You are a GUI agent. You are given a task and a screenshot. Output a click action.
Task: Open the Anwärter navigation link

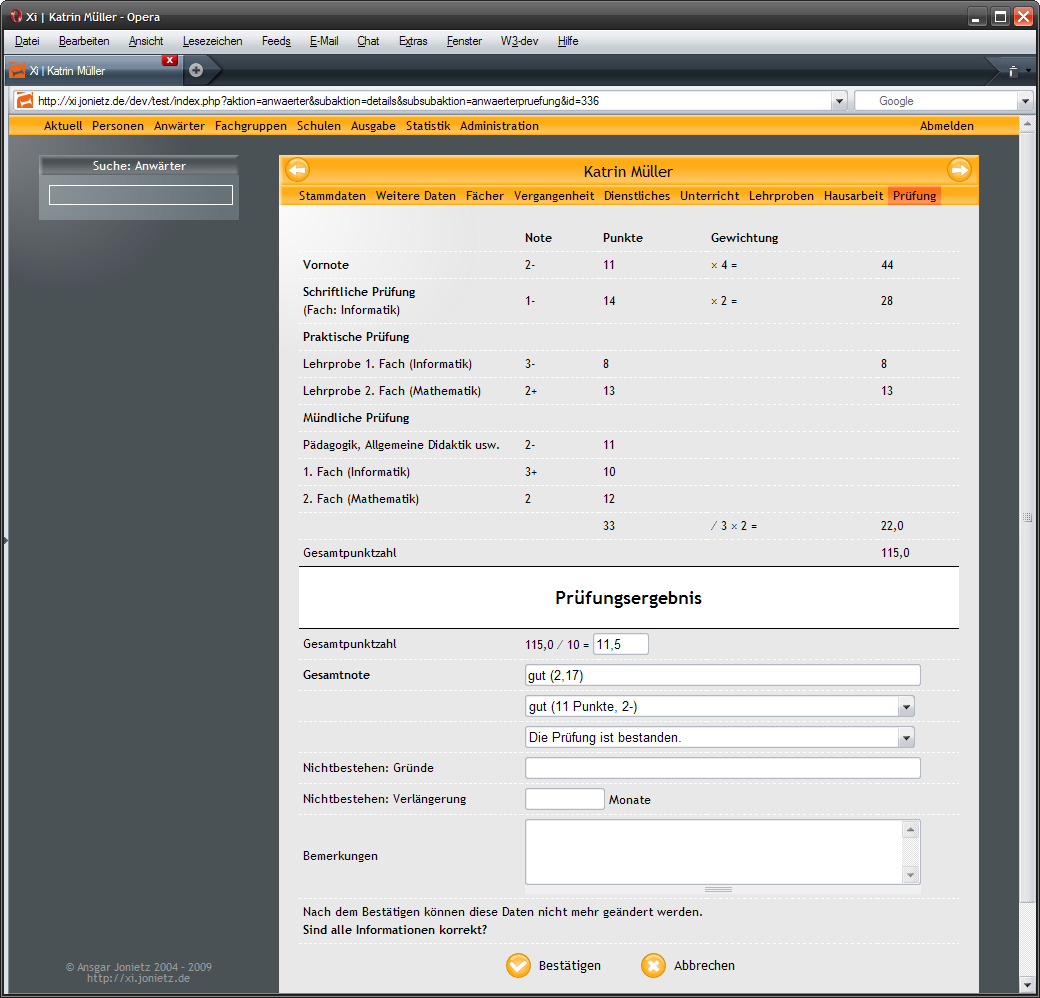tap(179, 126)
